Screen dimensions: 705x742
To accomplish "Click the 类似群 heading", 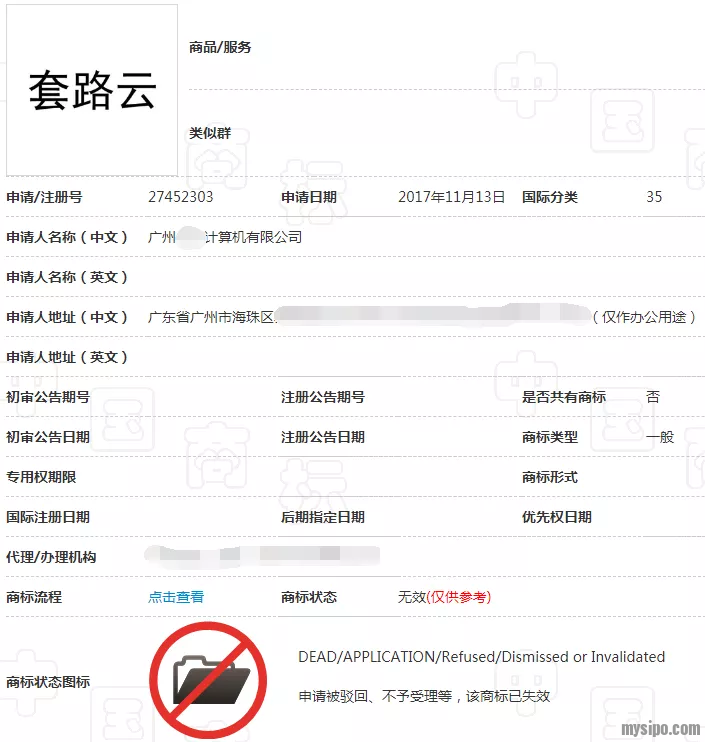I will (210, 133).
